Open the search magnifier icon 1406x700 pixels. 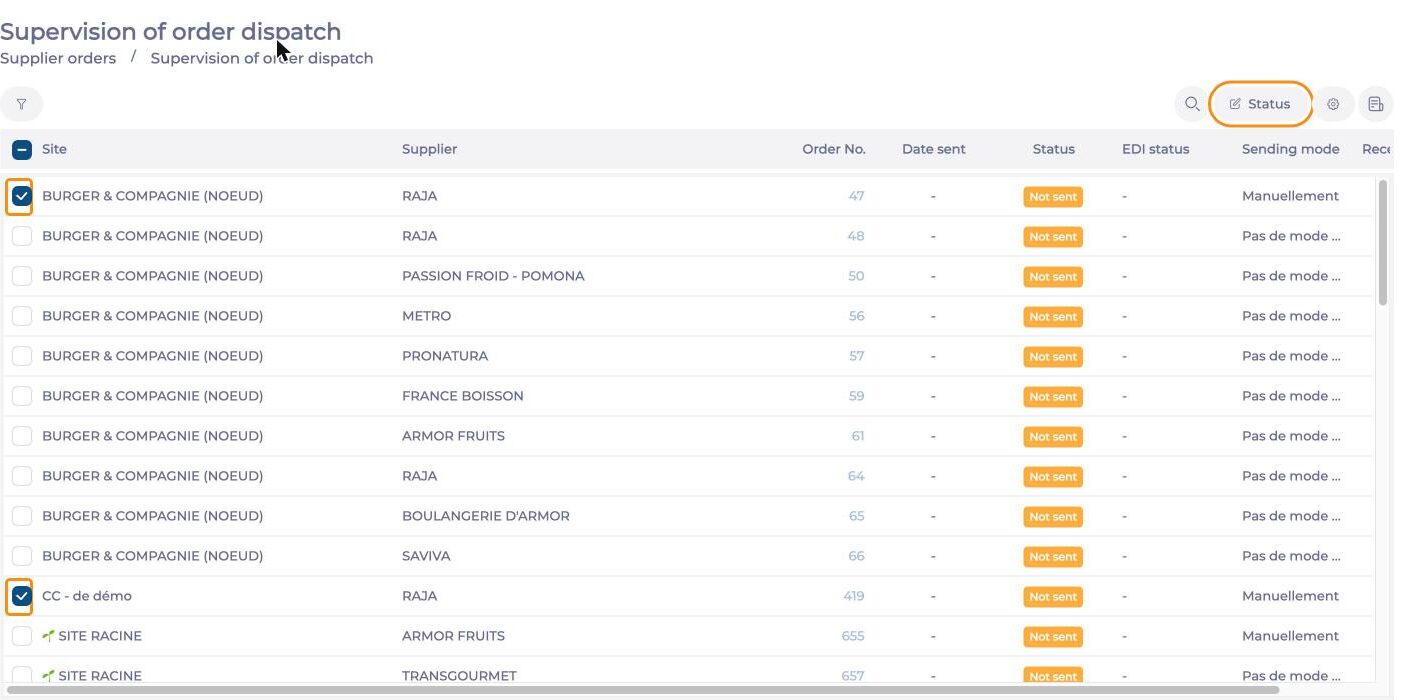coord(1192,104)
